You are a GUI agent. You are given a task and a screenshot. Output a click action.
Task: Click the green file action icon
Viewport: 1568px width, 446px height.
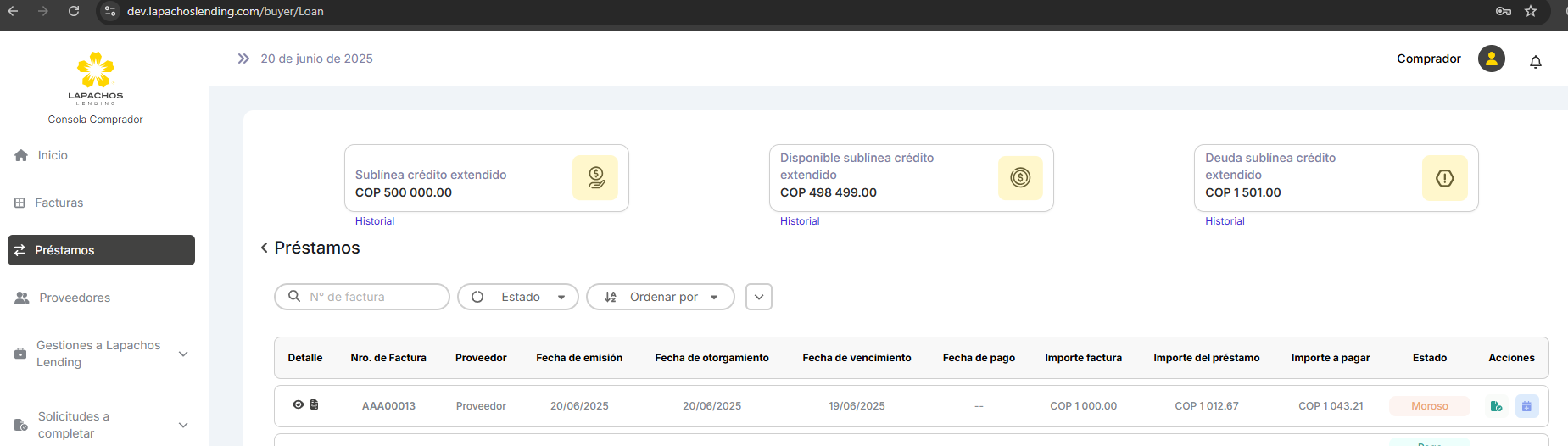(1496, 406)
